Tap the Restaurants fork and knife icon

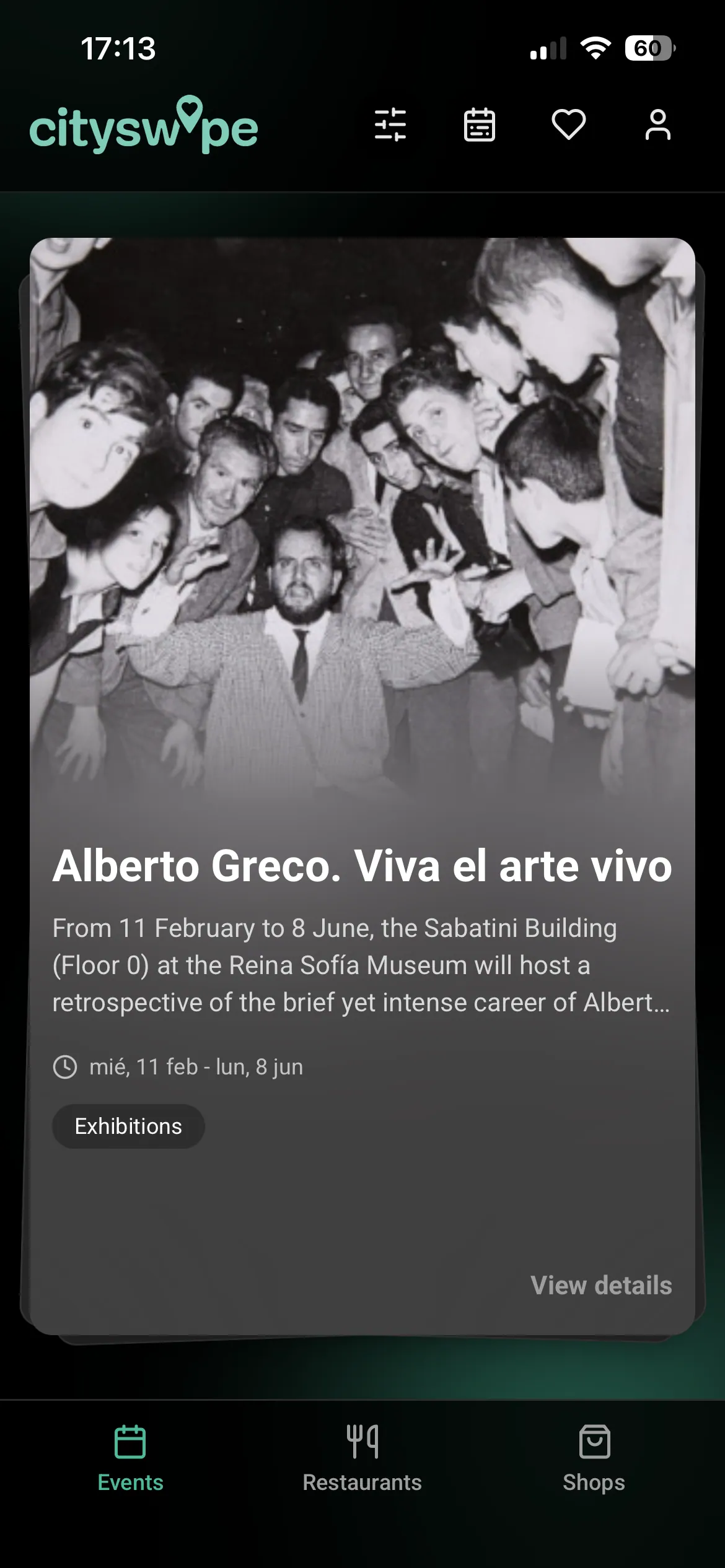(x=362, y=1442)
